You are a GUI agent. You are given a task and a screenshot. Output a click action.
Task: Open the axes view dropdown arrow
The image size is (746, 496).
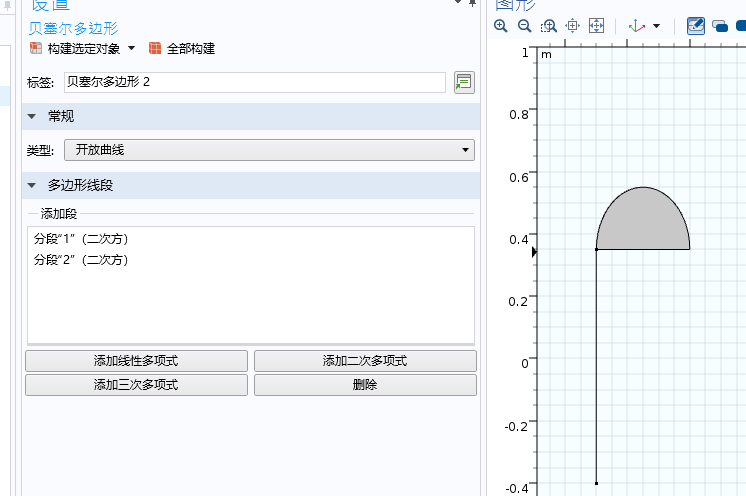coord(657,26)
